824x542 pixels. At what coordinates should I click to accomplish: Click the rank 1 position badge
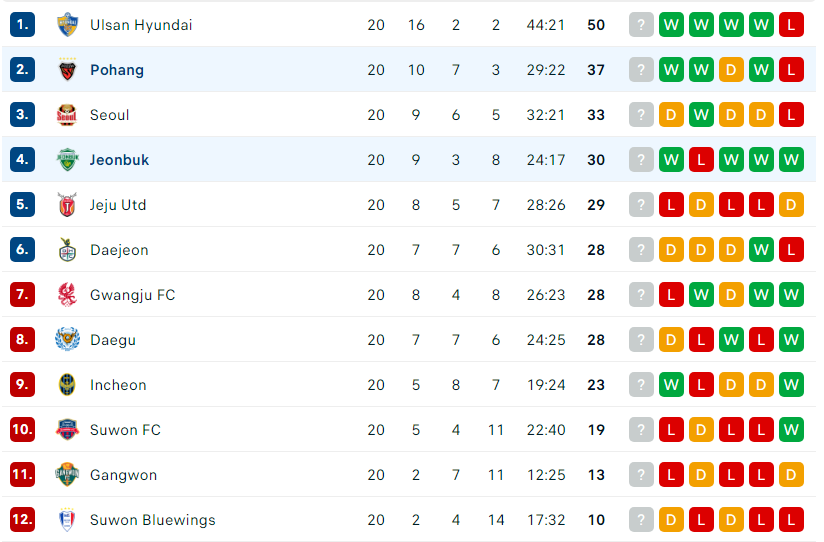tap(23, 25)
